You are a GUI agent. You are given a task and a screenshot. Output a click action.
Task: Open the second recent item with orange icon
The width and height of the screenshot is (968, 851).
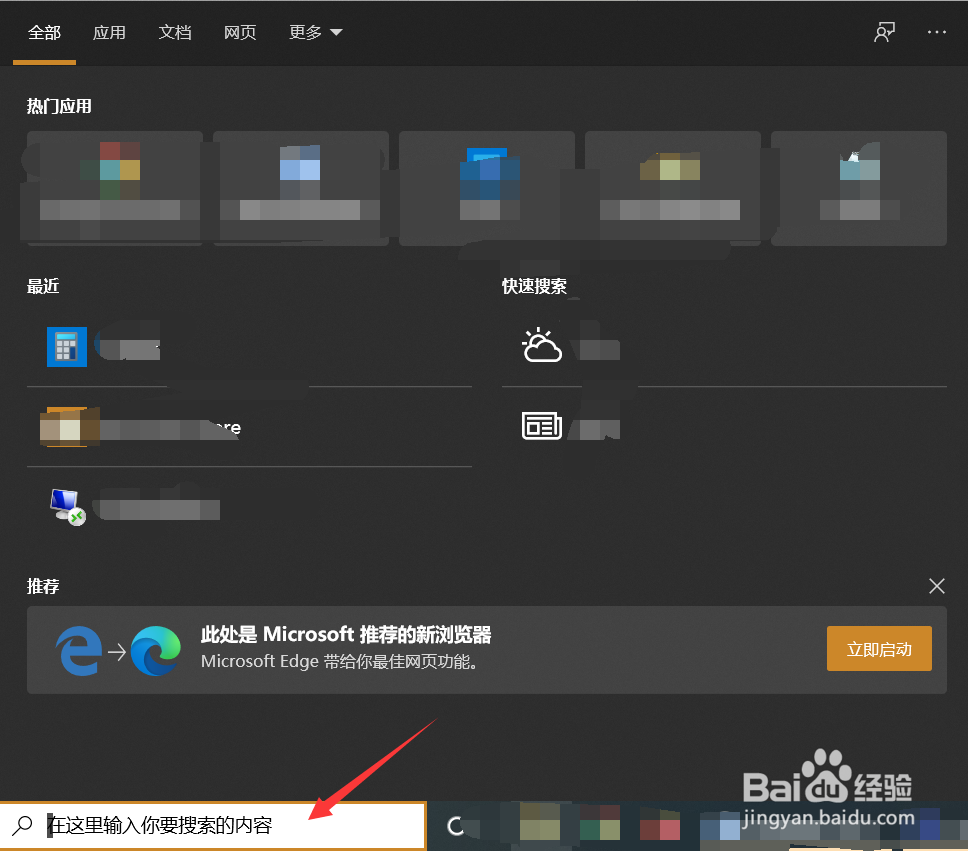[130, 427]
